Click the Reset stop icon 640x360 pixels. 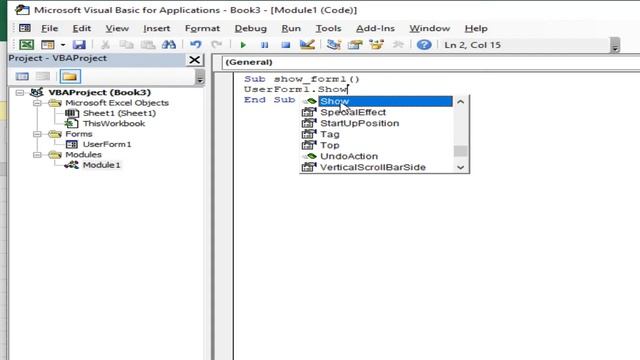click(x=286, y=45)
